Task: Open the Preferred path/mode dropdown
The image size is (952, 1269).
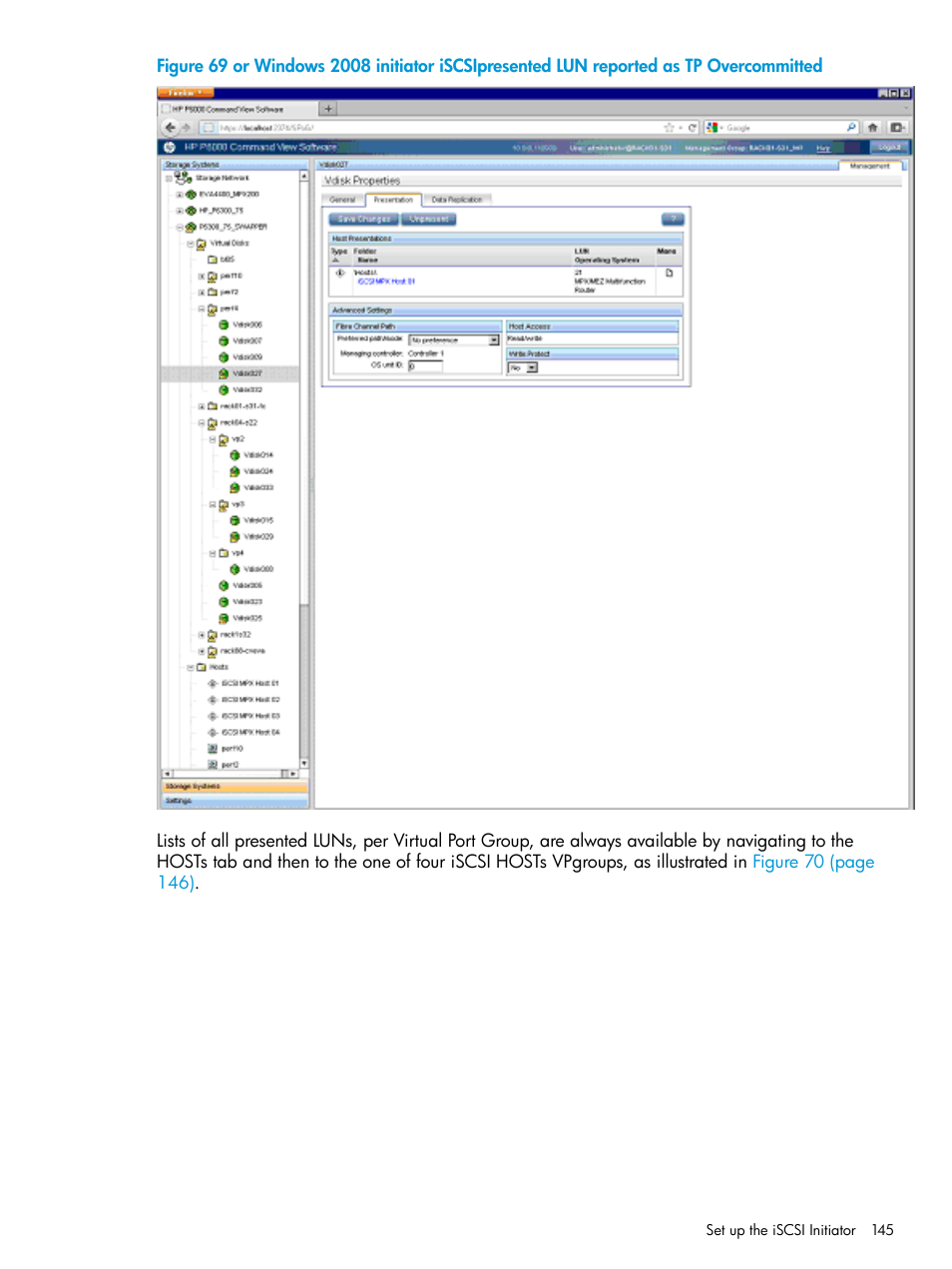Action: click(x=454, y=340)
